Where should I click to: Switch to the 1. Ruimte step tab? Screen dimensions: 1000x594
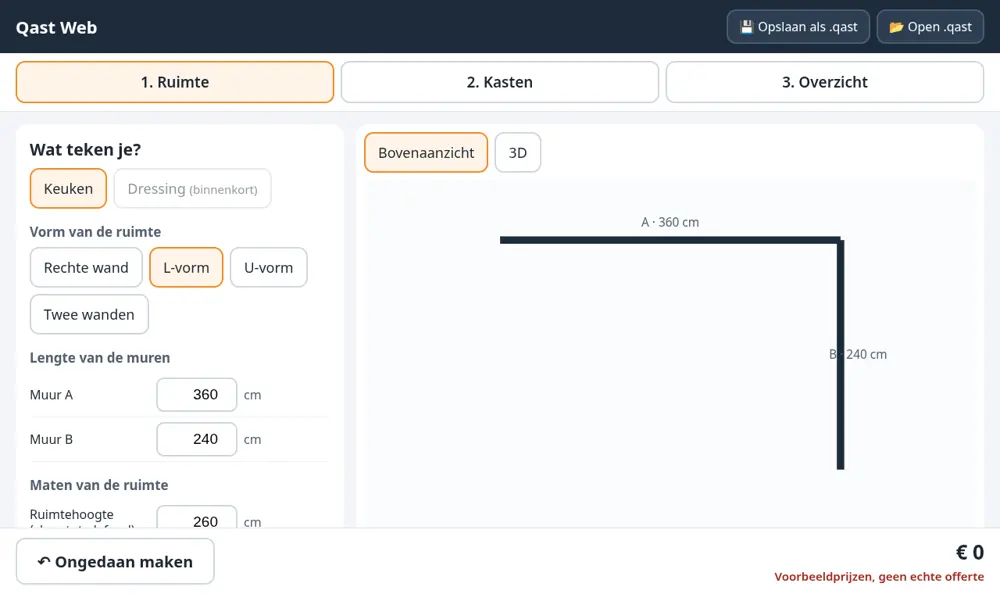175,82
